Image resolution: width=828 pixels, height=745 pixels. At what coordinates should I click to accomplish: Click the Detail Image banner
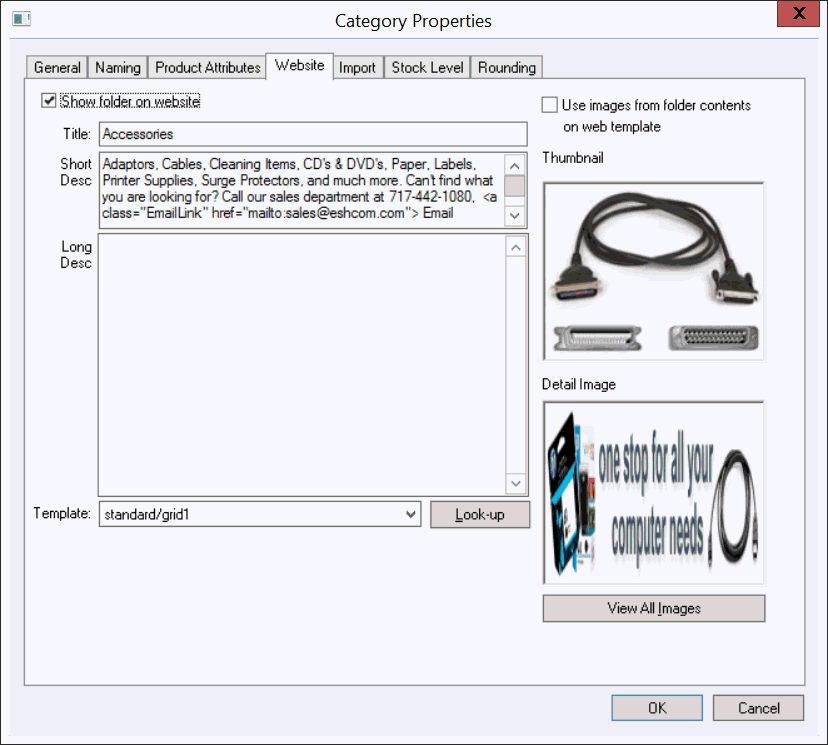tap(654, 492)
